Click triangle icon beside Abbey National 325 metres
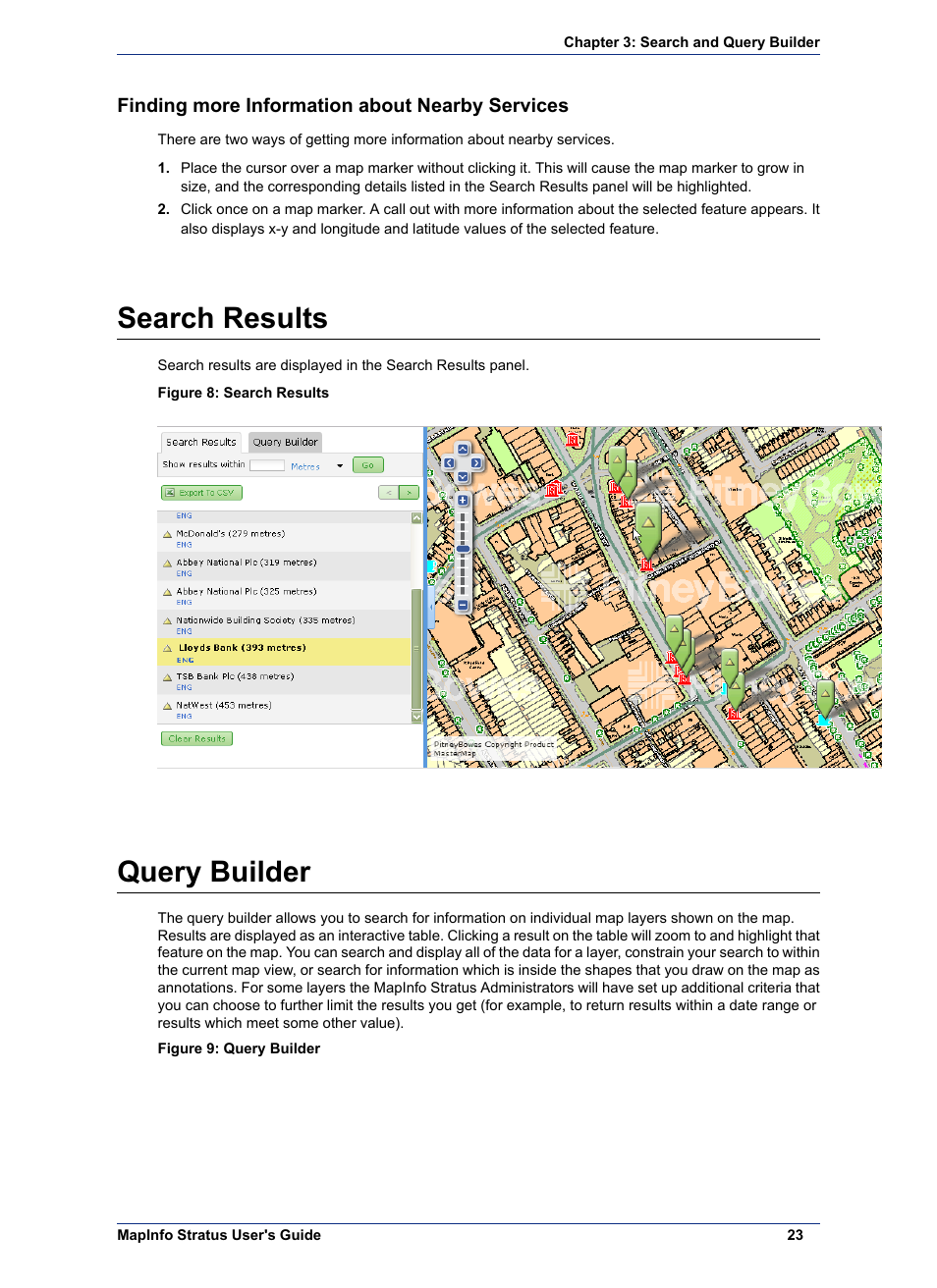The image size is (937, 1288). [167, 593]
